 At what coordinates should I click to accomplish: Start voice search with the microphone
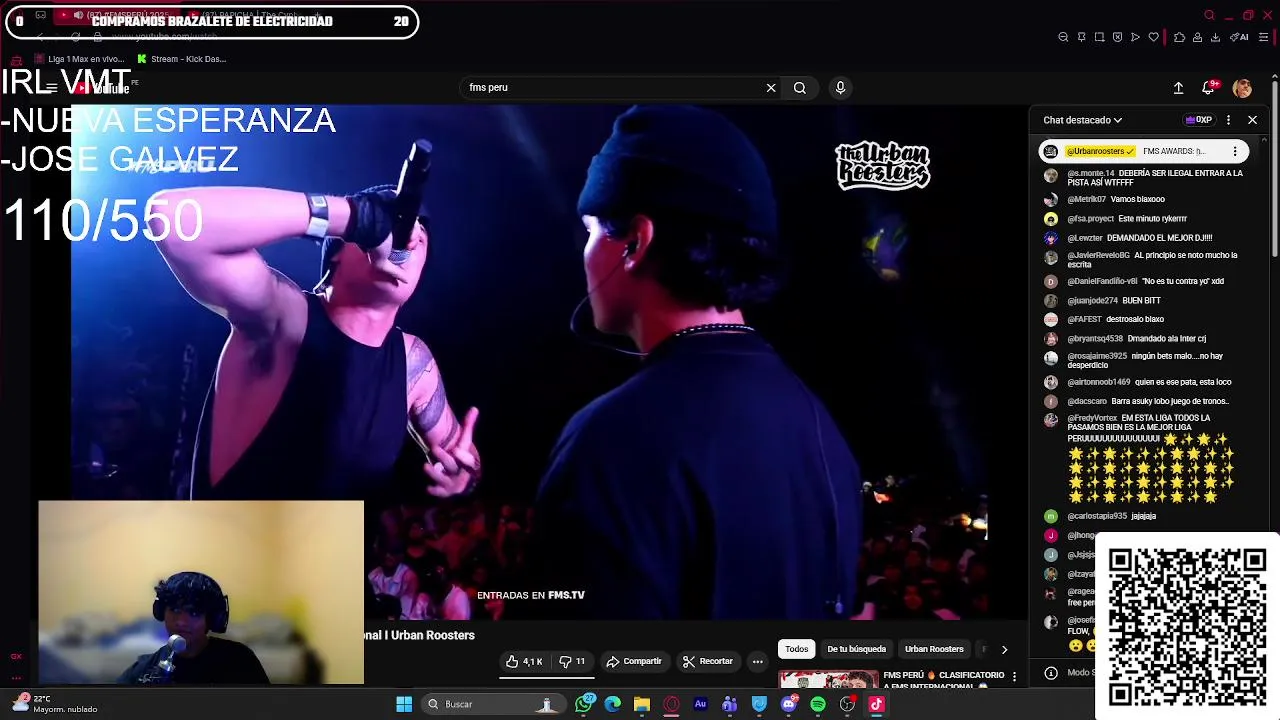click(840, 88)
